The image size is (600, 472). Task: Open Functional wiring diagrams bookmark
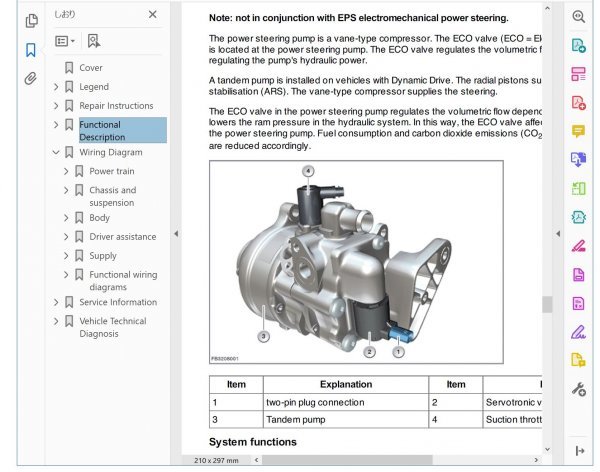coord(123,281)
